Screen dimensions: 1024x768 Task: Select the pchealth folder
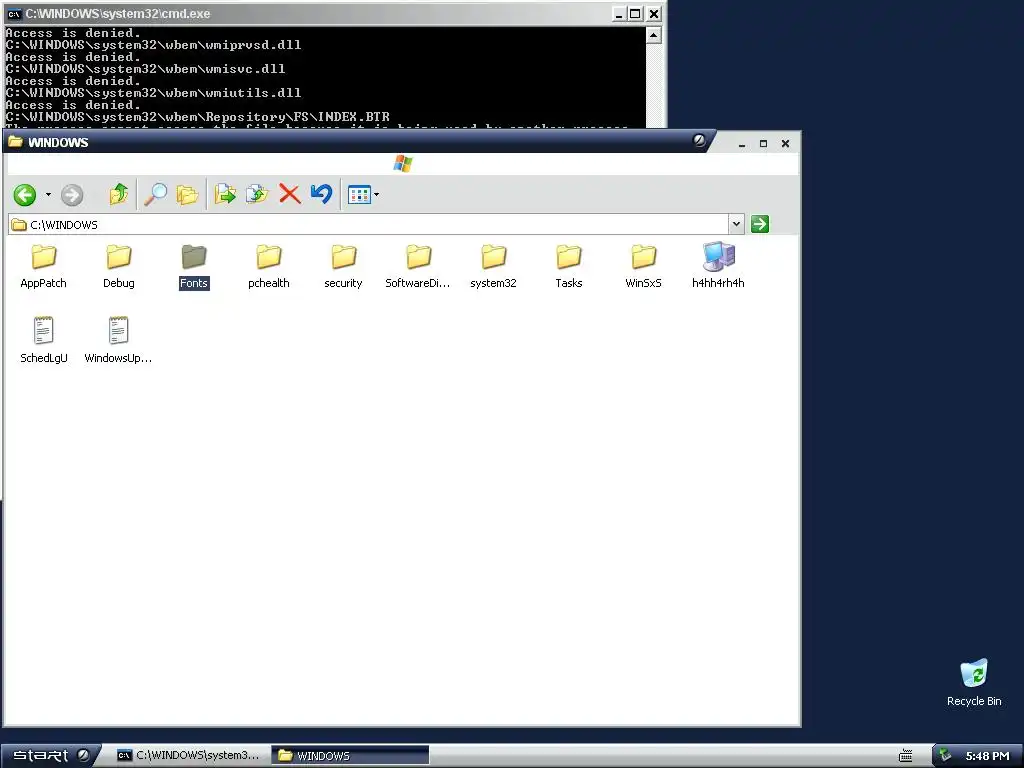point(268,266)
